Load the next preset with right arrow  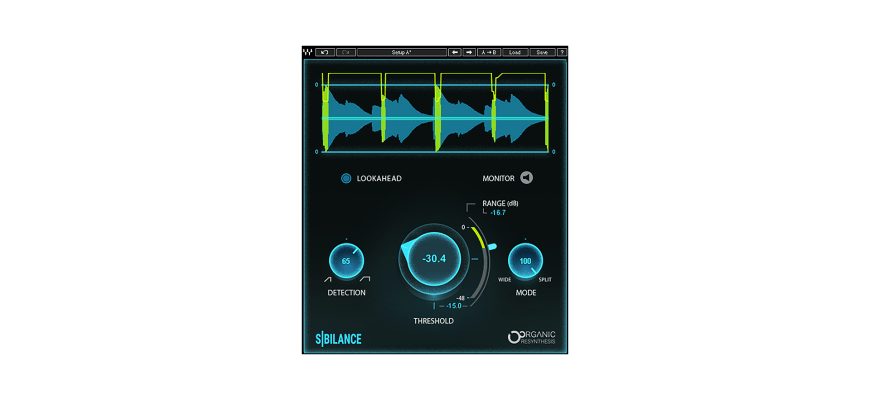coord(470,52)
